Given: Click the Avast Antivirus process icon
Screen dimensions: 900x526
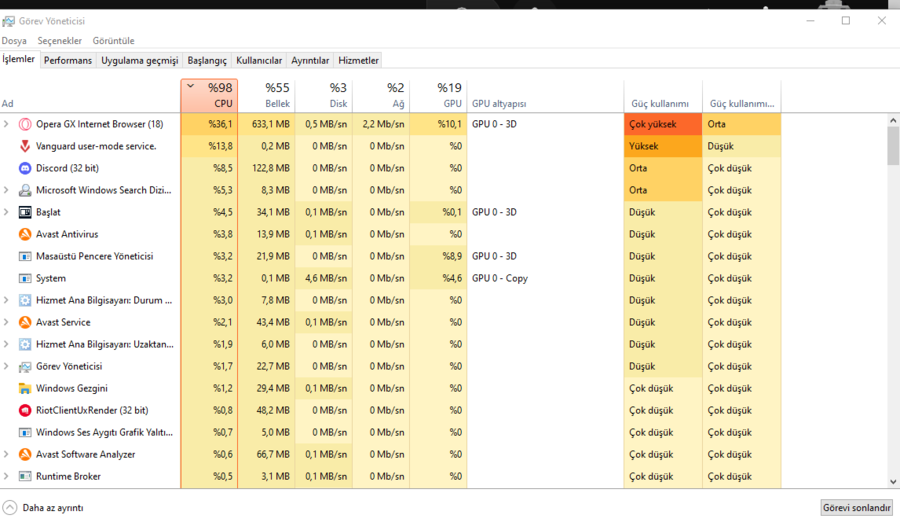Looking at the screenshot, I should 25,234.
